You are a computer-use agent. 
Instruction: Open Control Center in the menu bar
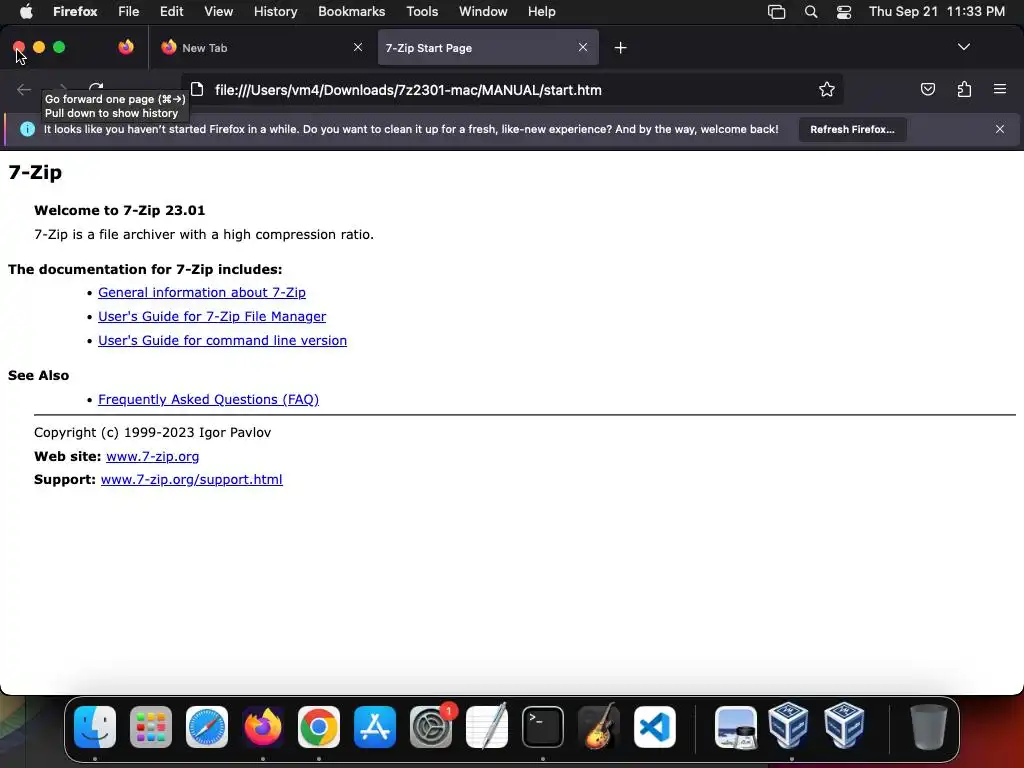[844, 12]
